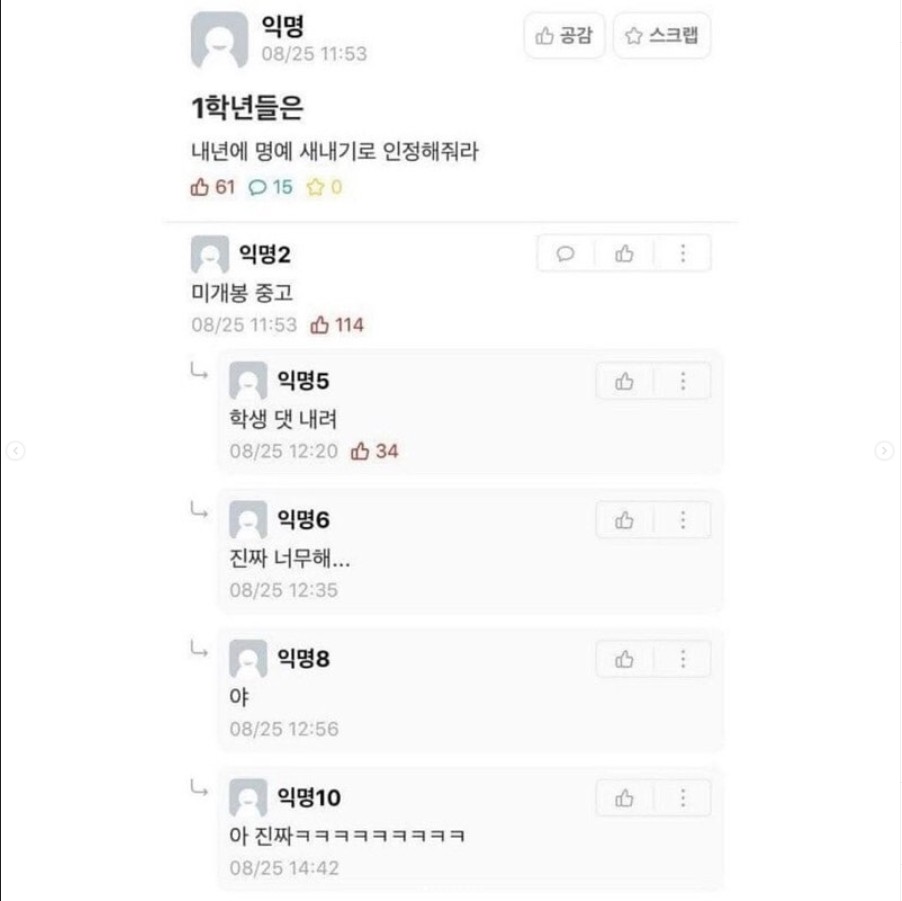The image size is (902, 901).
Task: Open more options menu on 익명2 comment
Action: (x=683, y=253)
